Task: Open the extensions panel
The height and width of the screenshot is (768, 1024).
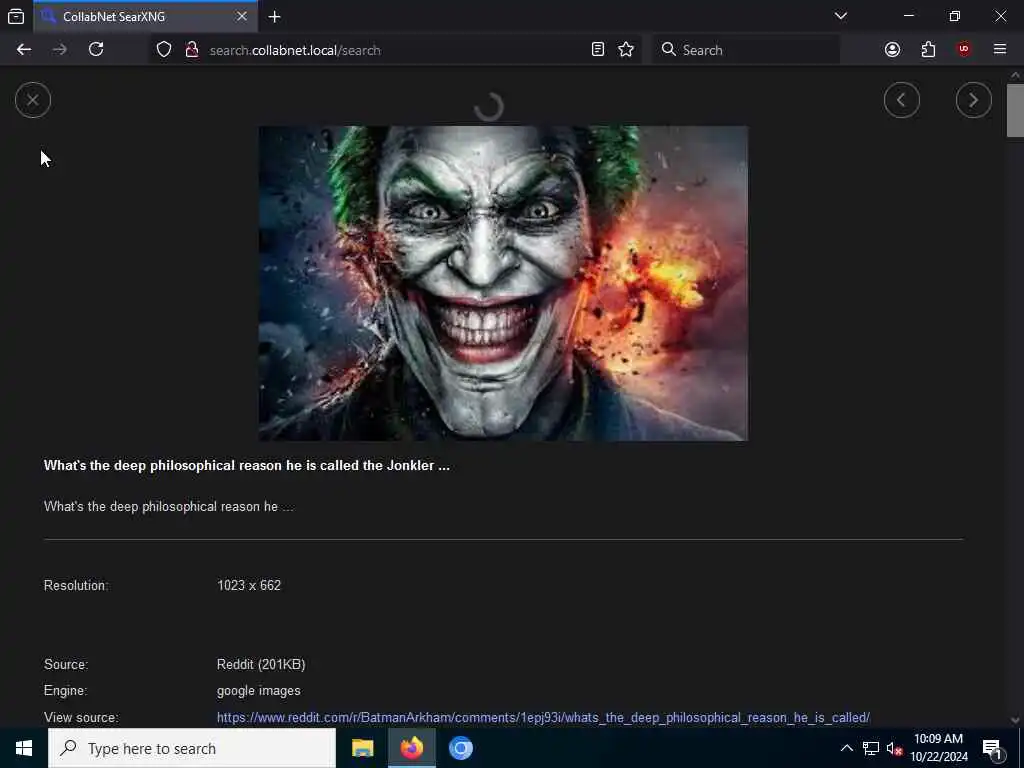Action: pyautogui.click(x=928, y=50)
